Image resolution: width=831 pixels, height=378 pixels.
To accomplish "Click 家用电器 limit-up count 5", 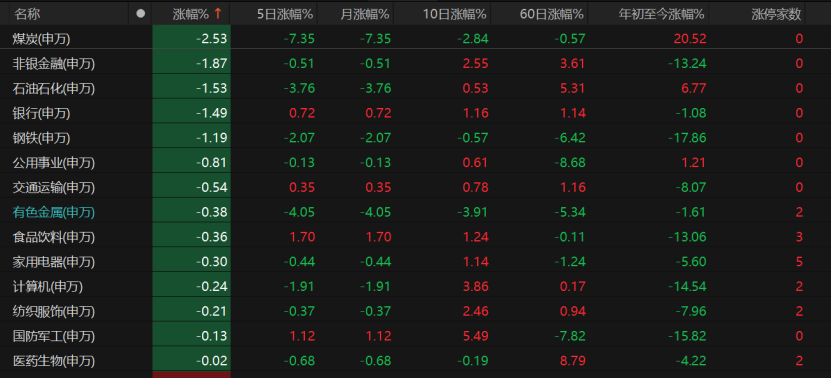I will coord(799,261).
